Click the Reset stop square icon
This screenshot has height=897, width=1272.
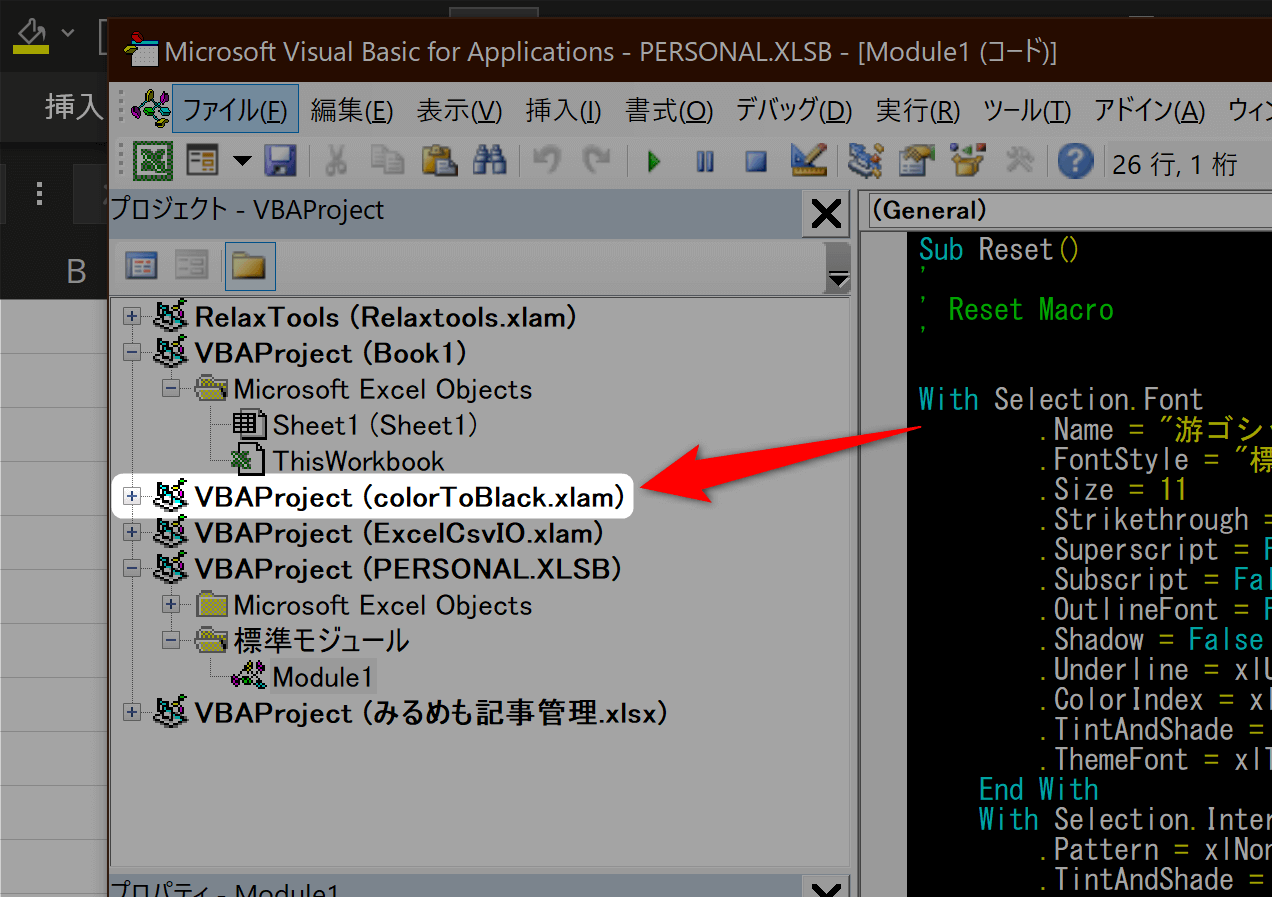tap(756, 161)
